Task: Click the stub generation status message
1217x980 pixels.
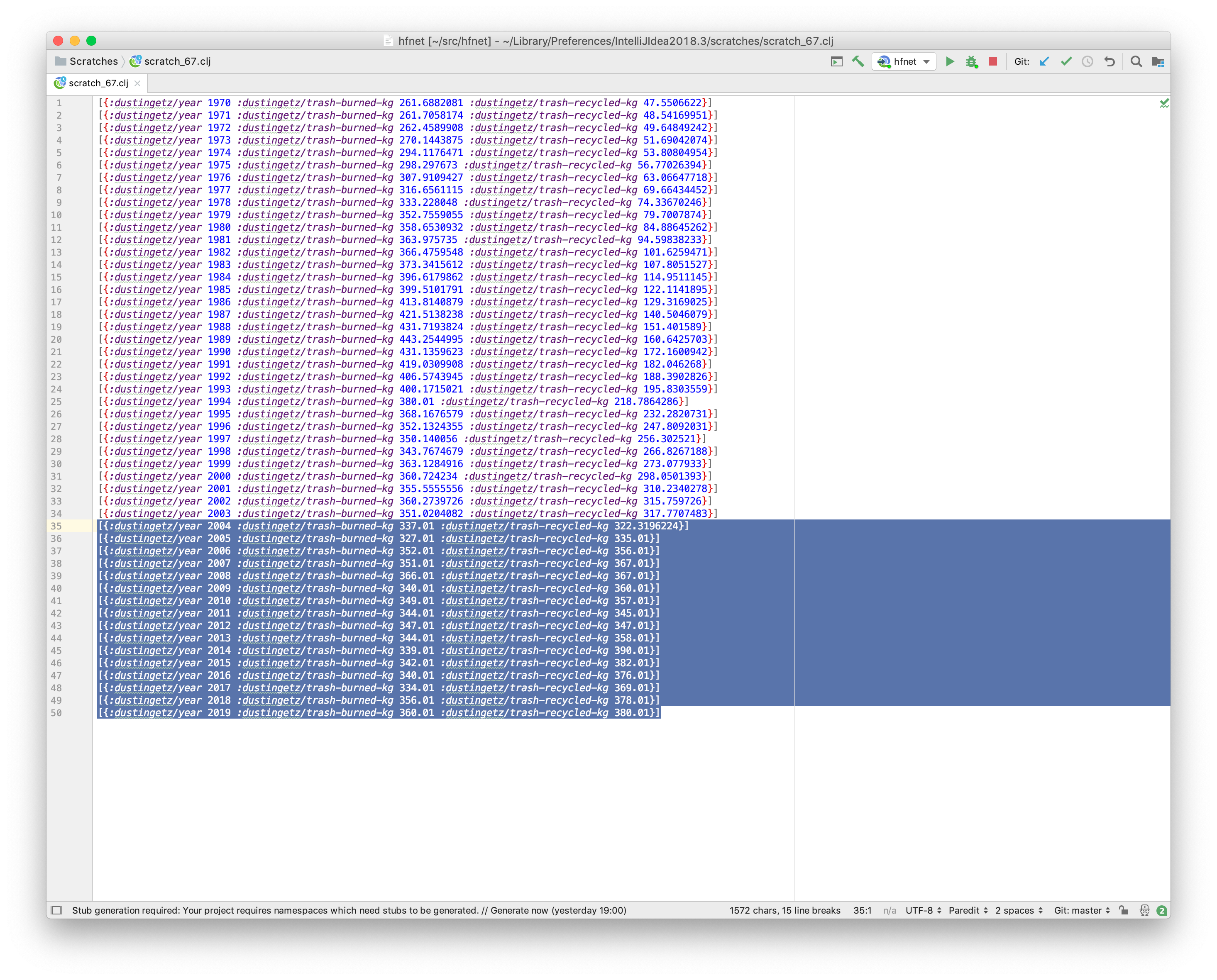Action: coord(348,910)
